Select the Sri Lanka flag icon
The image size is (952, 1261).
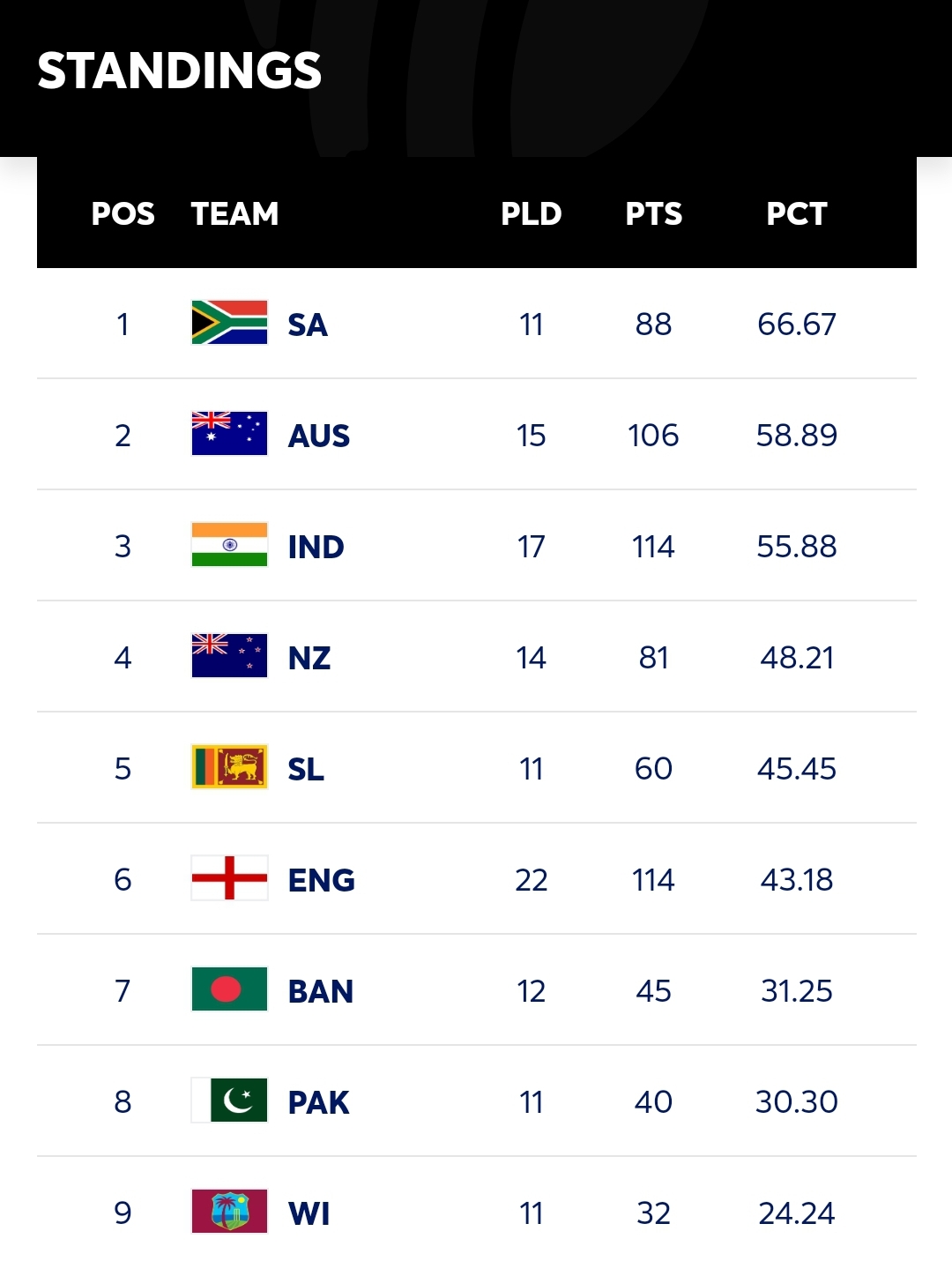coord(229,767)
